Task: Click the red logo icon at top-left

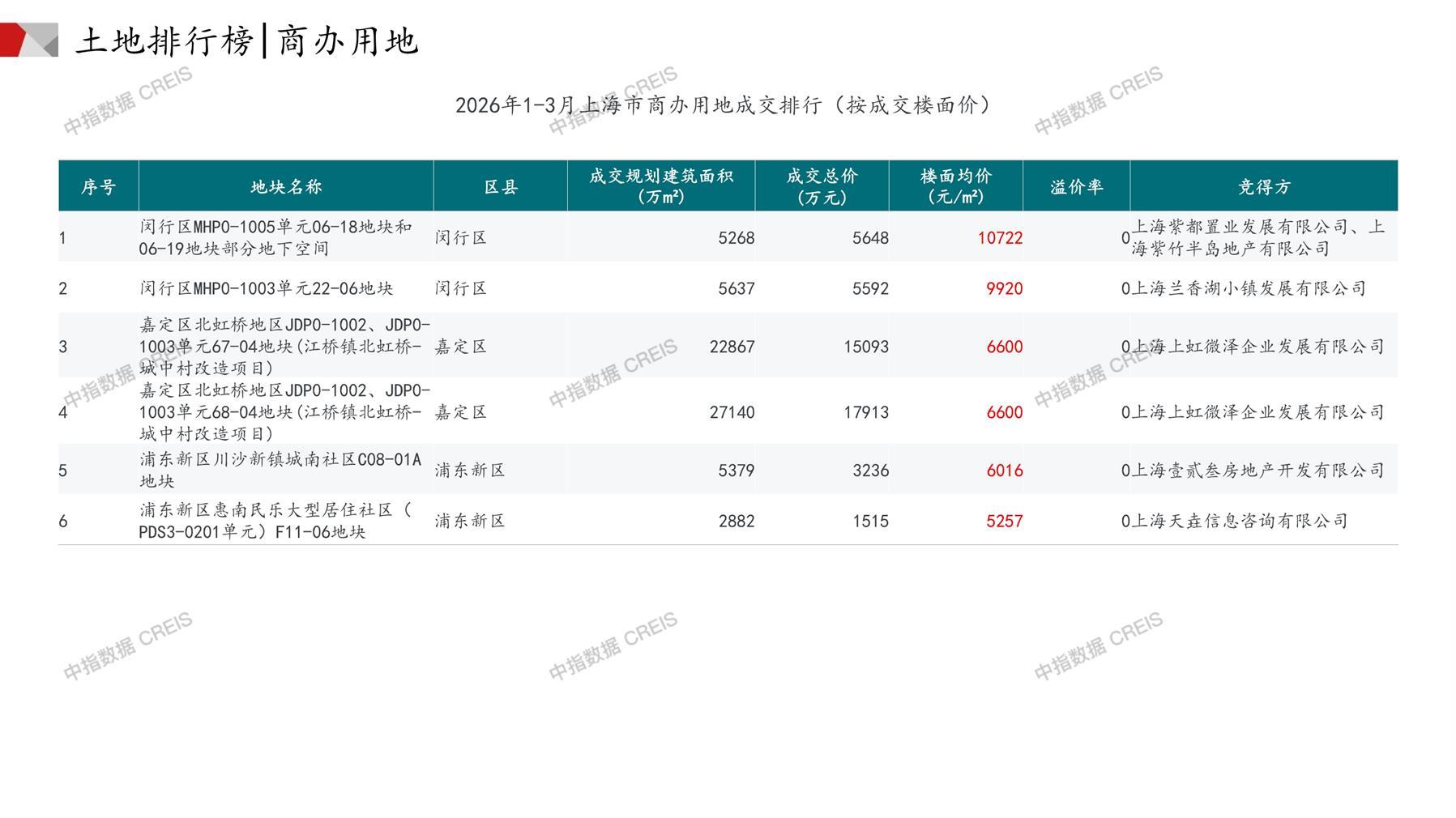Action: tap(28, 40)
